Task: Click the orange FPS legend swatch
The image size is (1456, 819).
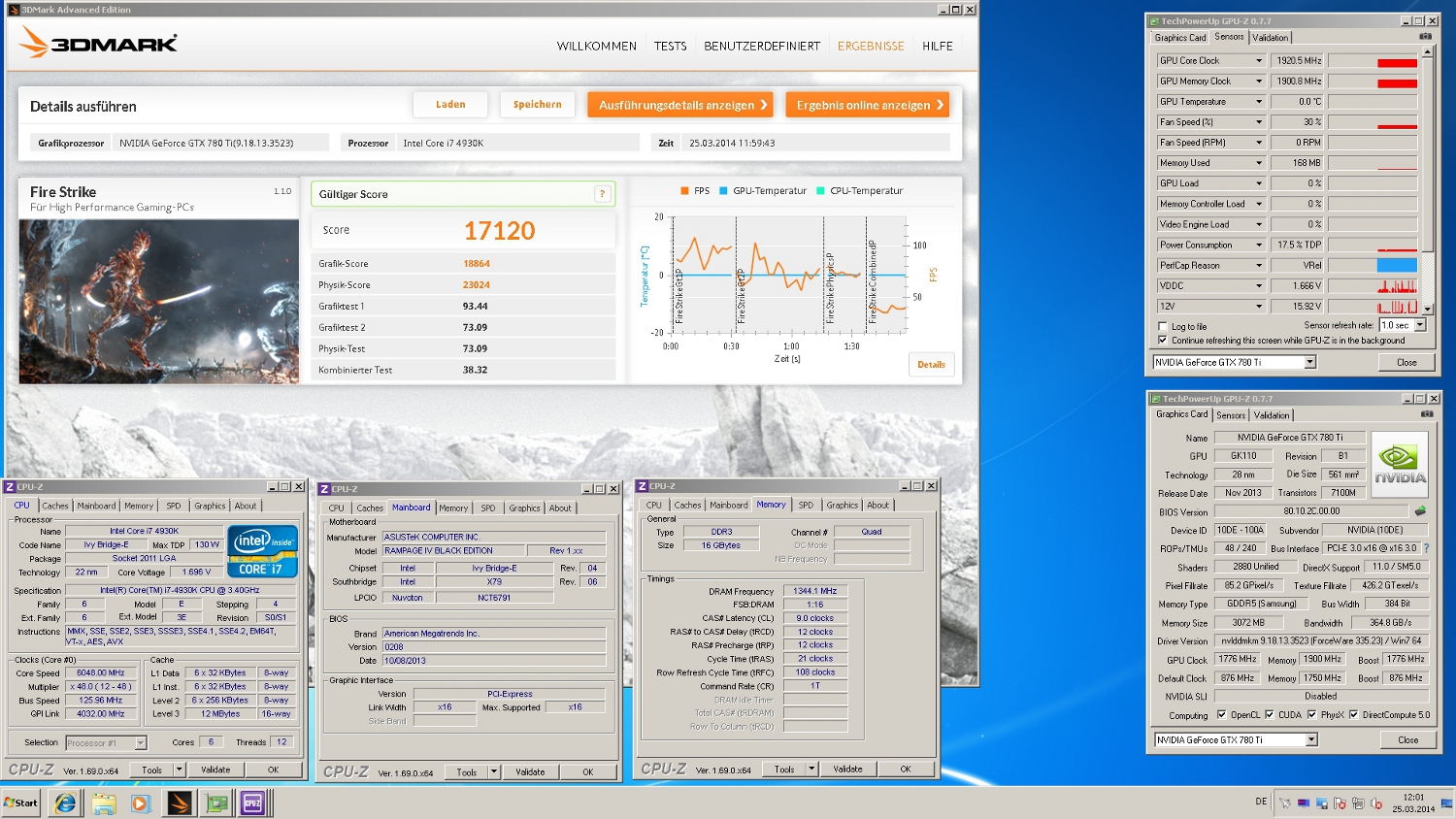Action: 684,191
